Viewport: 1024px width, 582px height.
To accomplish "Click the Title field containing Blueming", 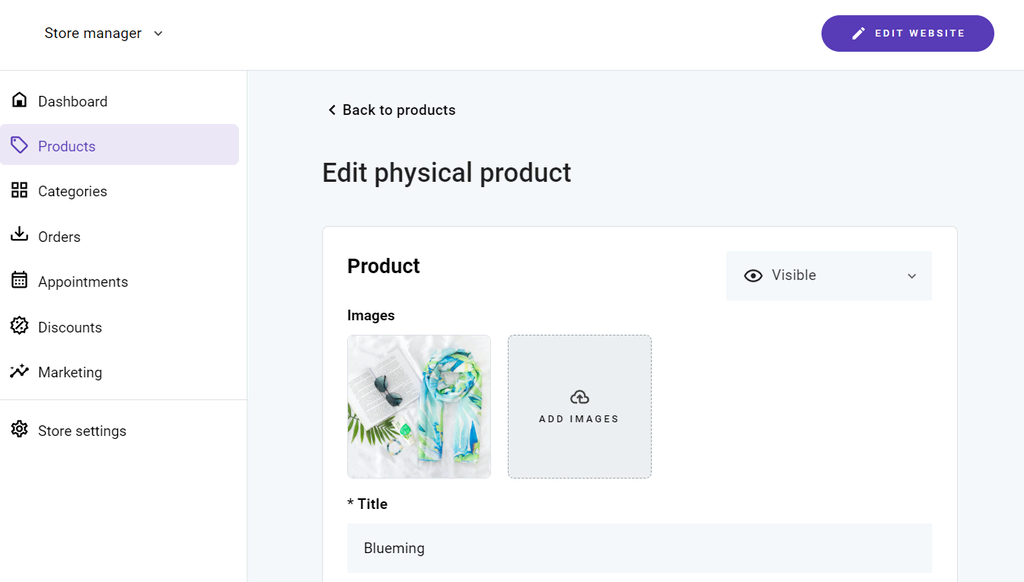I will [639, 548].
